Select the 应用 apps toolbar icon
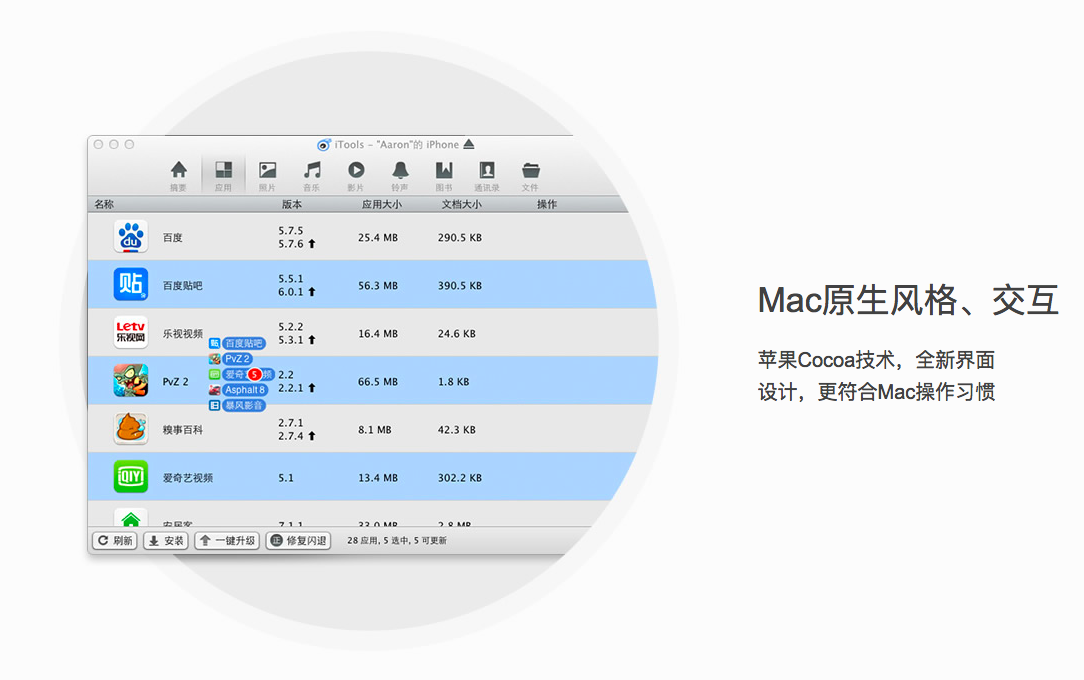The height and width of the screenshot is (680, 1084). point(223,176)
